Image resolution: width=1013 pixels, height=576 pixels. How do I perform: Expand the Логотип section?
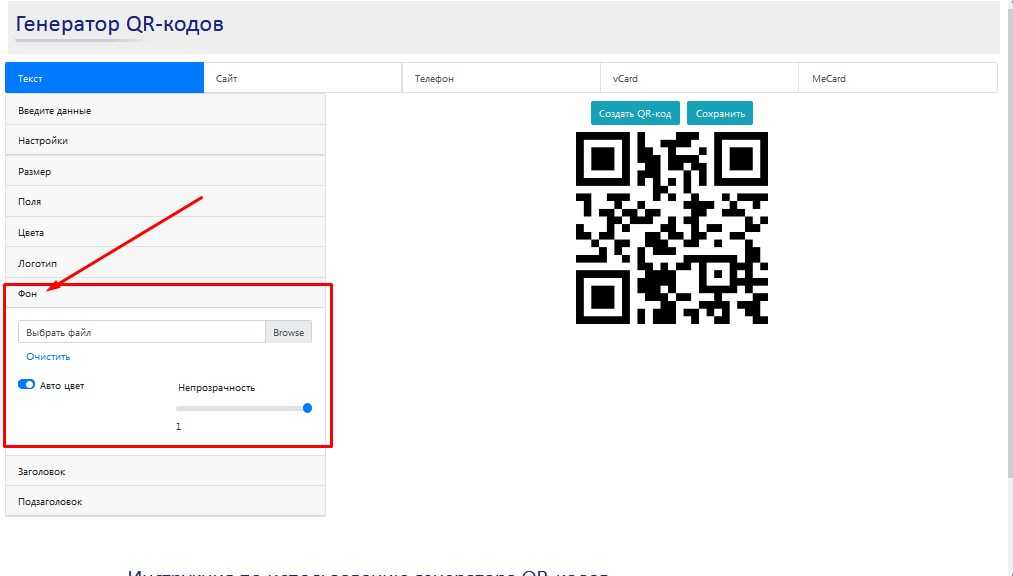coord(165,263)
